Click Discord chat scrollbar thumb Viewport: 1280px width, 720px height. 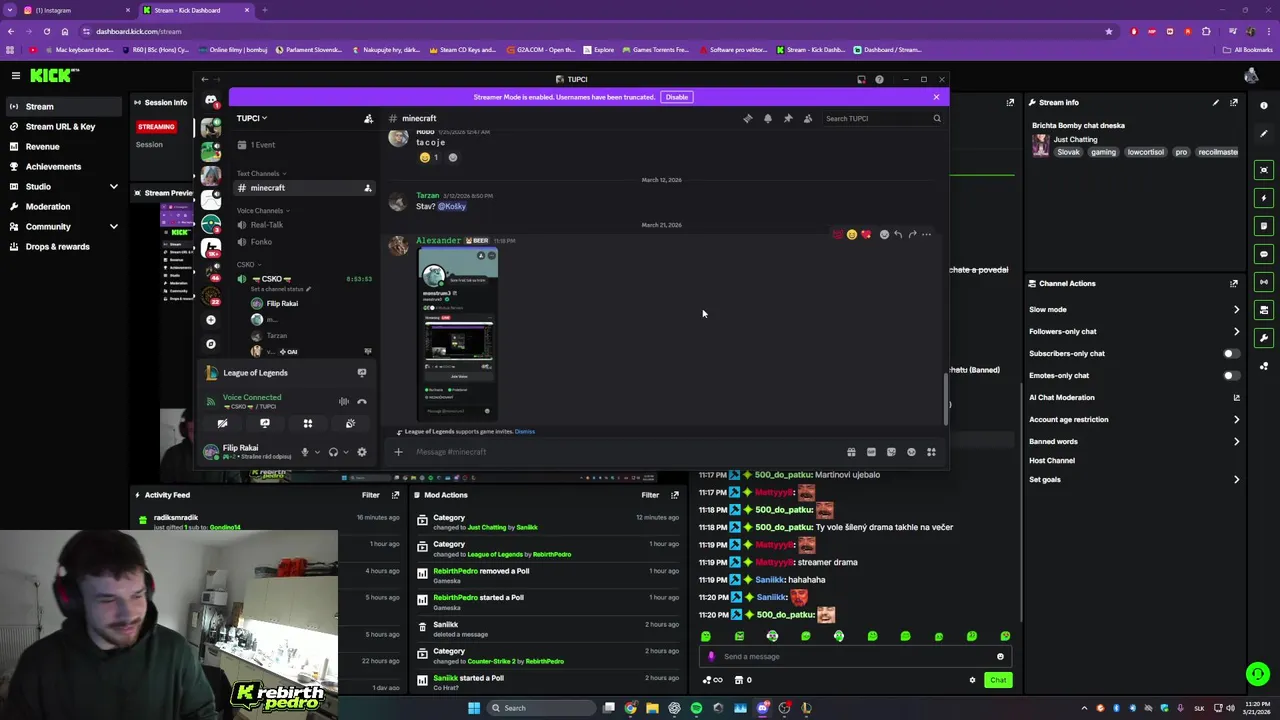945,398
